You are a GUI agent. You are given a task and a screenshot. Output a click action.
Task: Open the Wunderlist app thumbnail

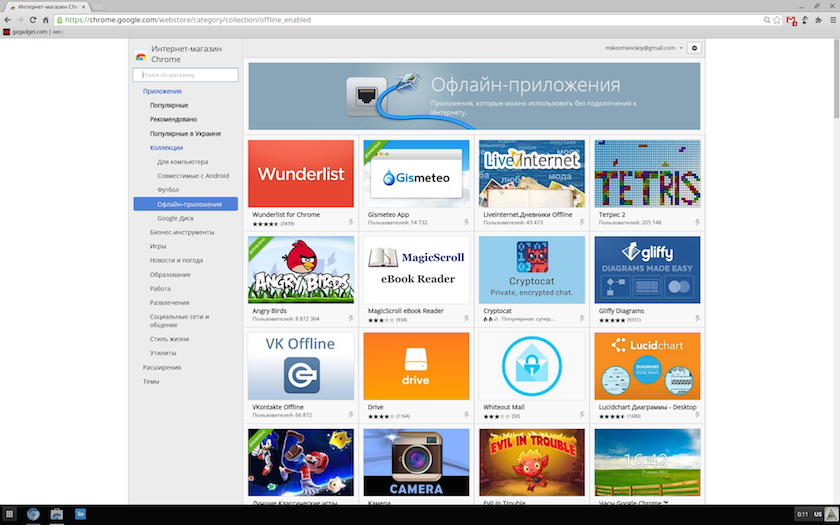pos(301,174)
